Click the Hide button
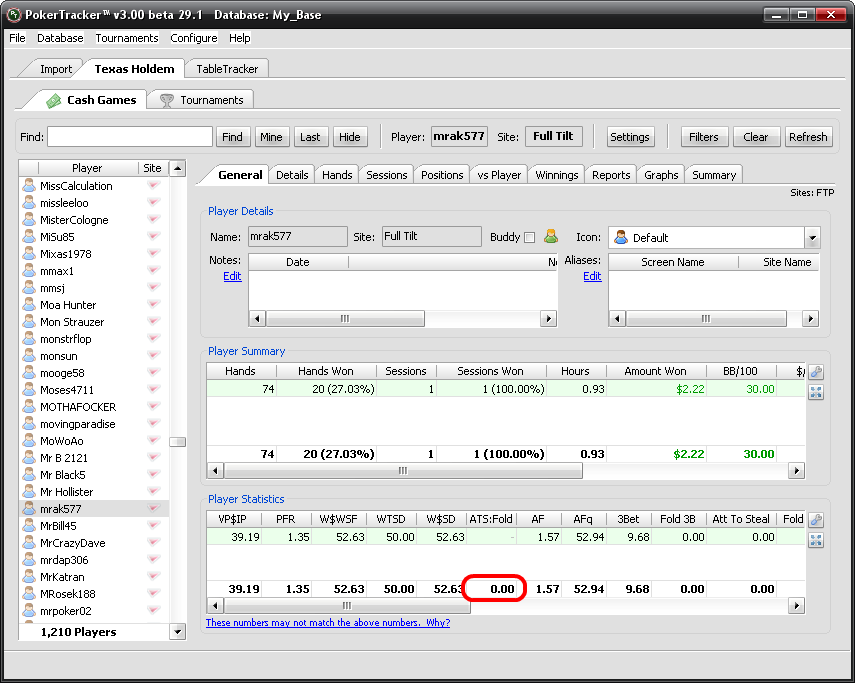855x683 pixels. (x=350, y=137)
